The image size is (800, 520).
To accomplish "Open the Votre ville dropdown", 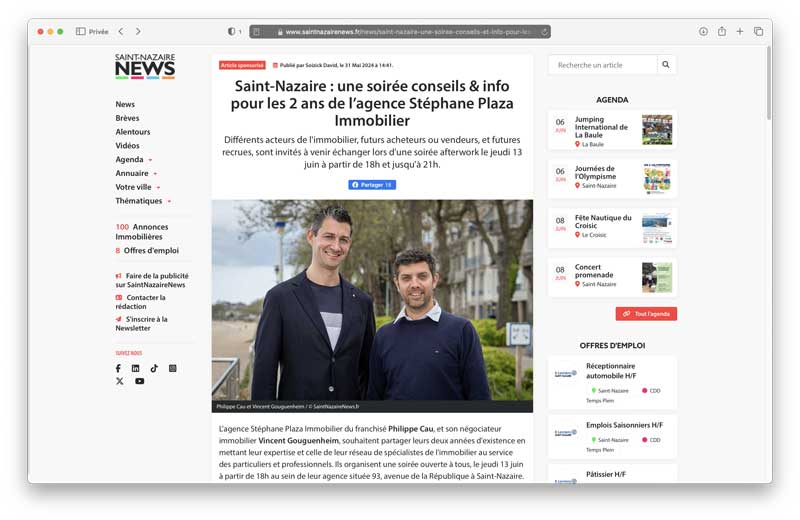I will (x=158, y=187).
